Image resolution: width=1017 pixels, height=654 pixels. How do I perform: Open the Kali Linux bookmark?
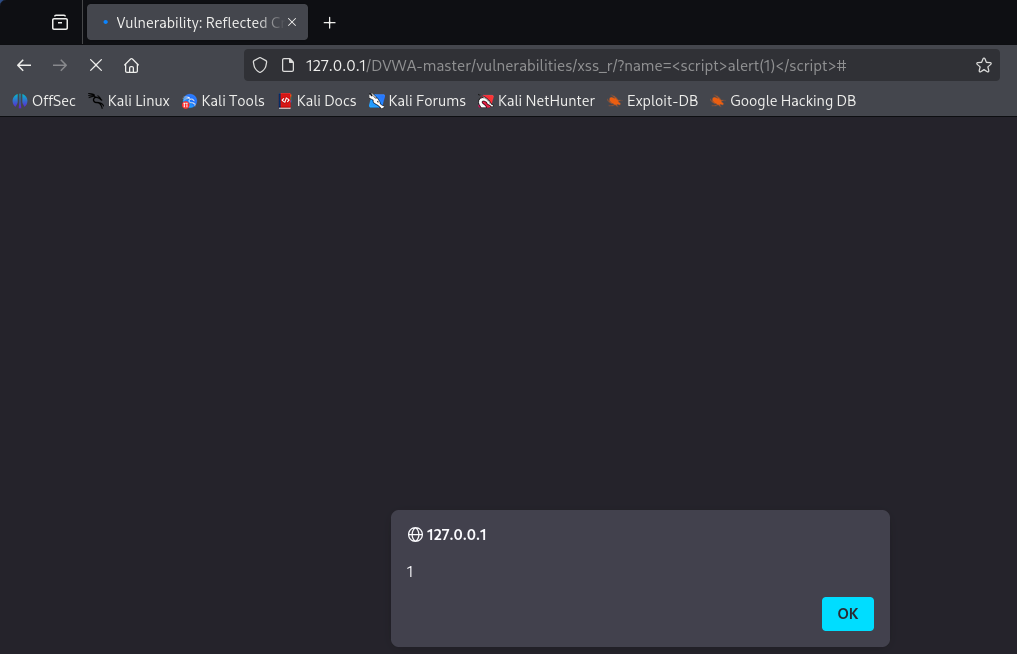tap(129, 101)
